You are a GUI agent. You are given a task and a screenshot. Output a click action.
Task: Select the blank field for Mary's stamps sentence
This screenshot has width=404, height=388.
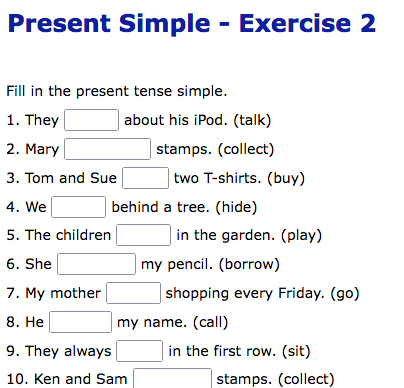pos(107,149)
